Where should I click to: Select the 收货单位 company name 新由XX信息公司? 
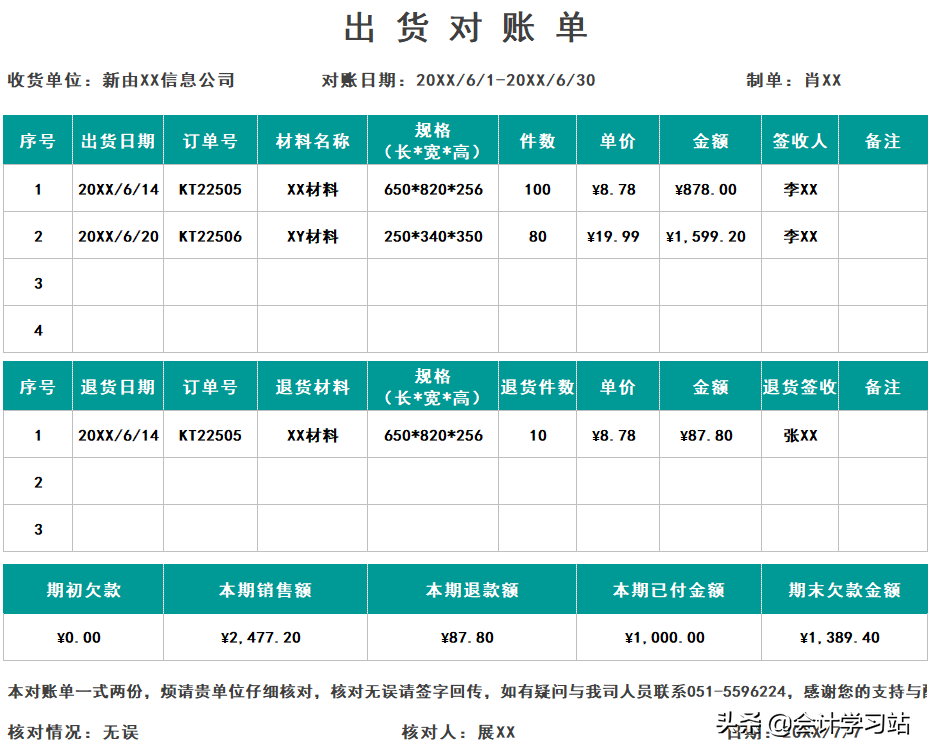166,81
